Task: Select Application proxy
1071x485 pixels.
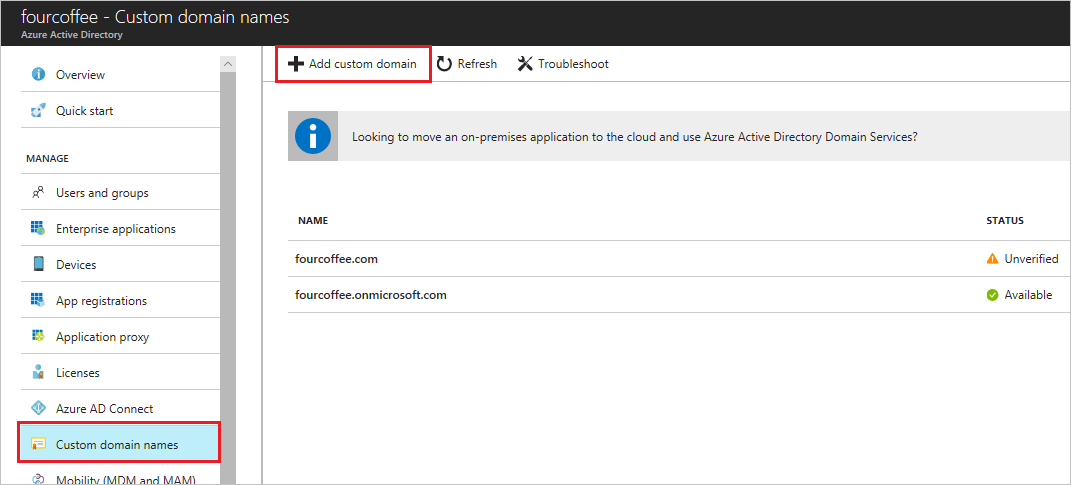Action: tap(120, 337)
